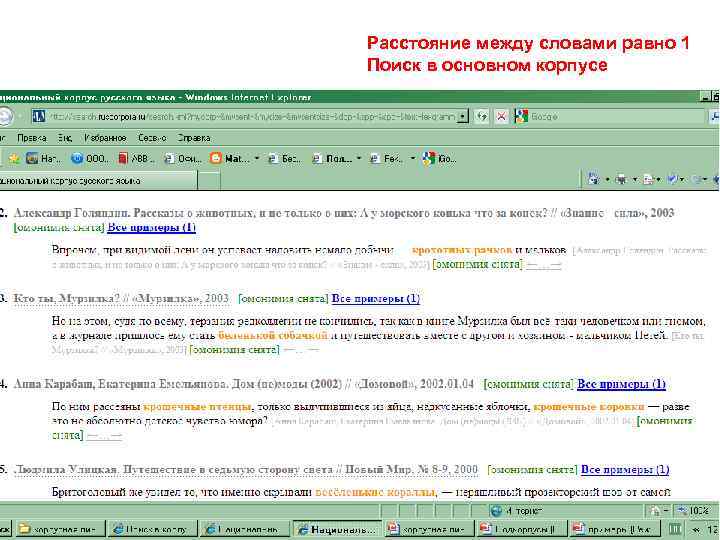Click the Page icon in the command bar

648,179
